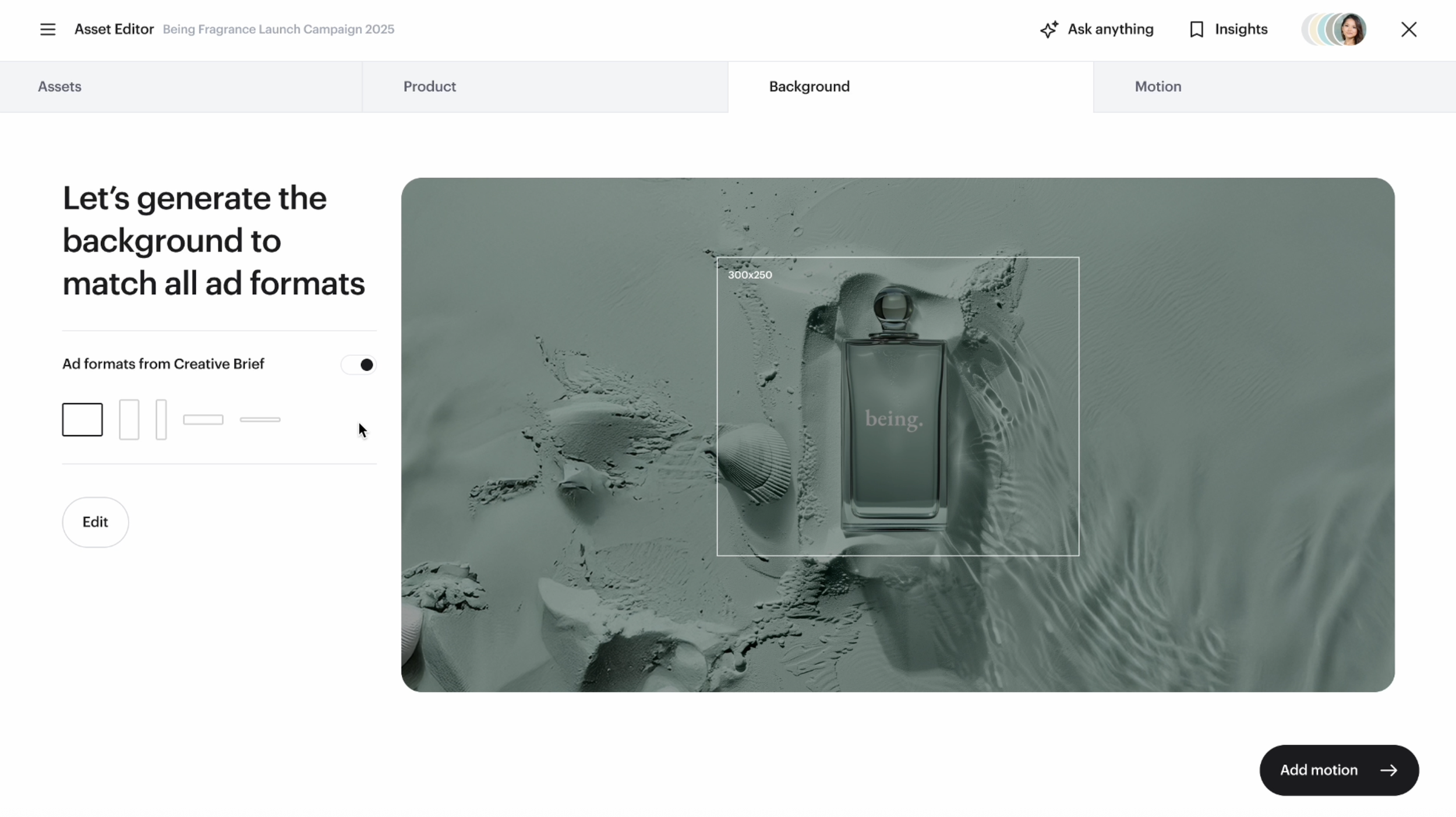Click the Ask anything sparkle icon

click(1049, 29)
